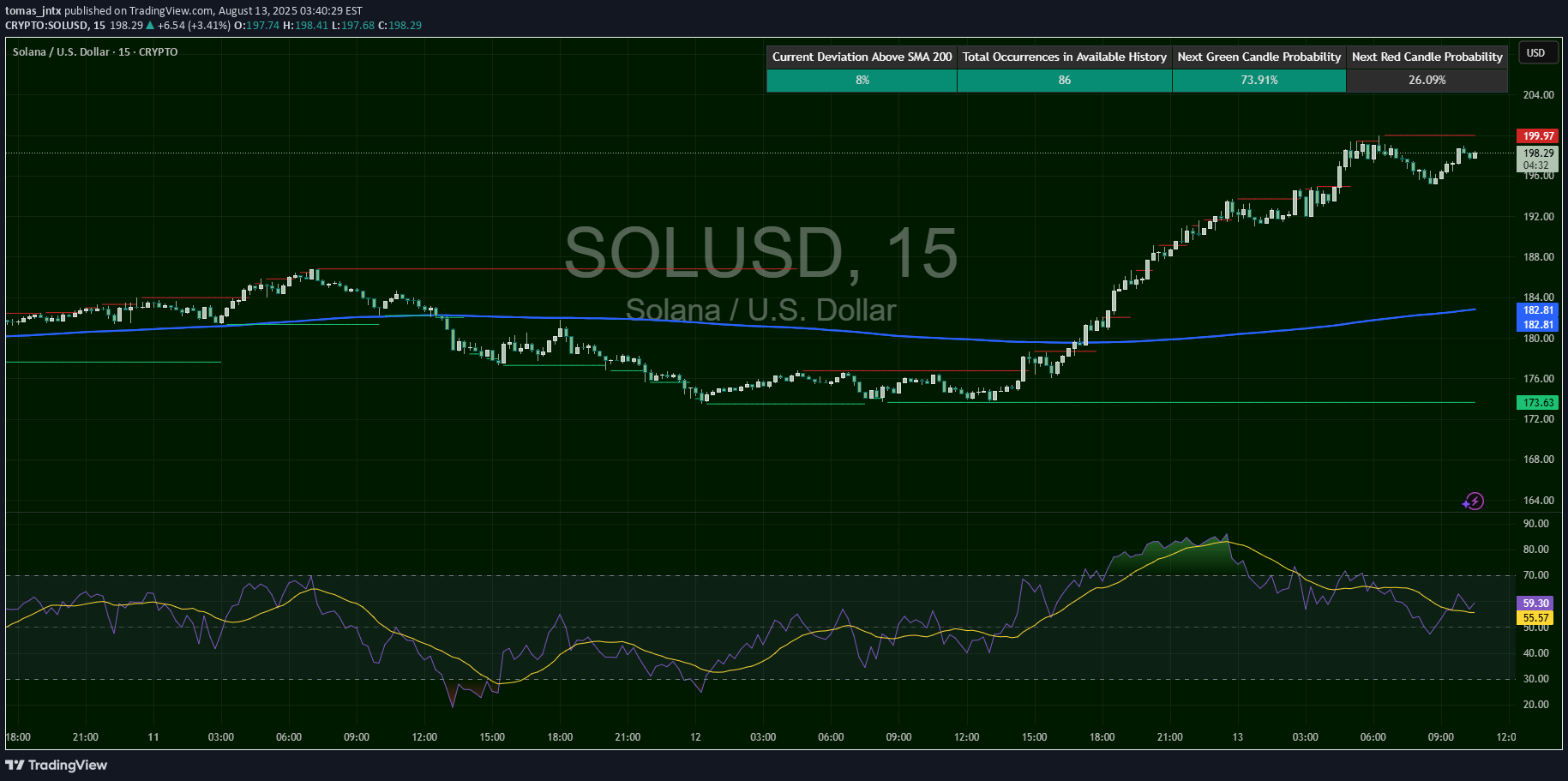Click the 73.91% probability cell
1568x781 pixels.
point(1259,80)
